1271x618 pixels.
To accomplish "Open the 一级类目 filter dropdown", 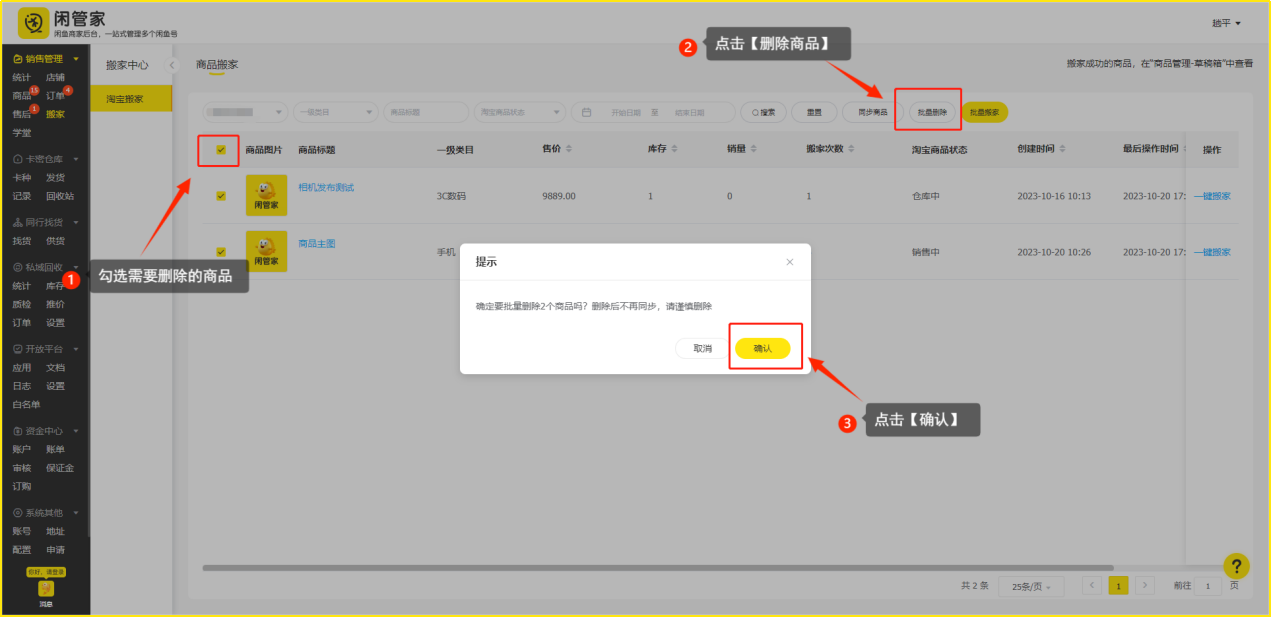I will coord(337,112).
